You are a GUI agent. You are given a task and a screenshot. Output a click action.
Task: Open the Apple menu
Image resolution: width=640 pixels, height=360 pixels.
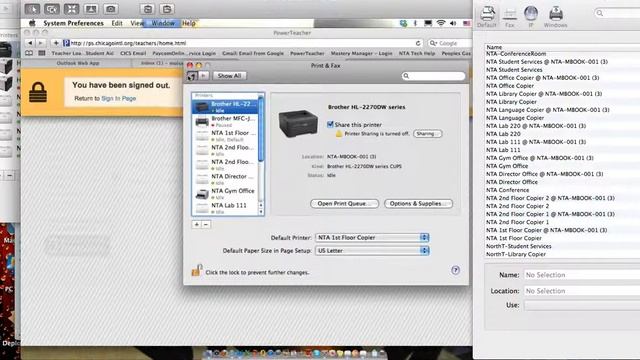click(x=32, y=23)
